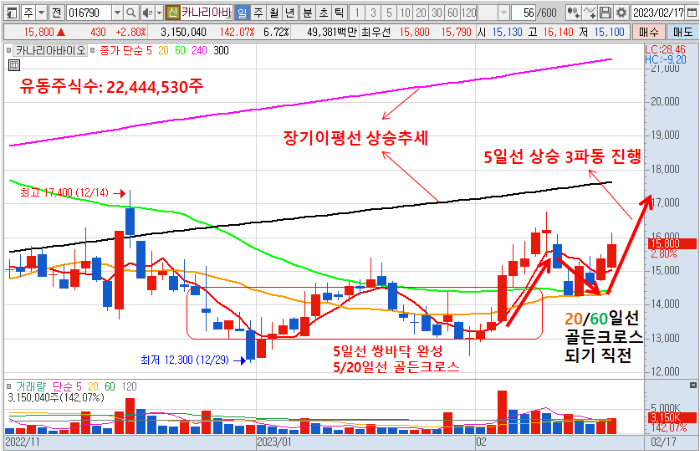Switch to the 틱 tick chart period

click(339, 13)
